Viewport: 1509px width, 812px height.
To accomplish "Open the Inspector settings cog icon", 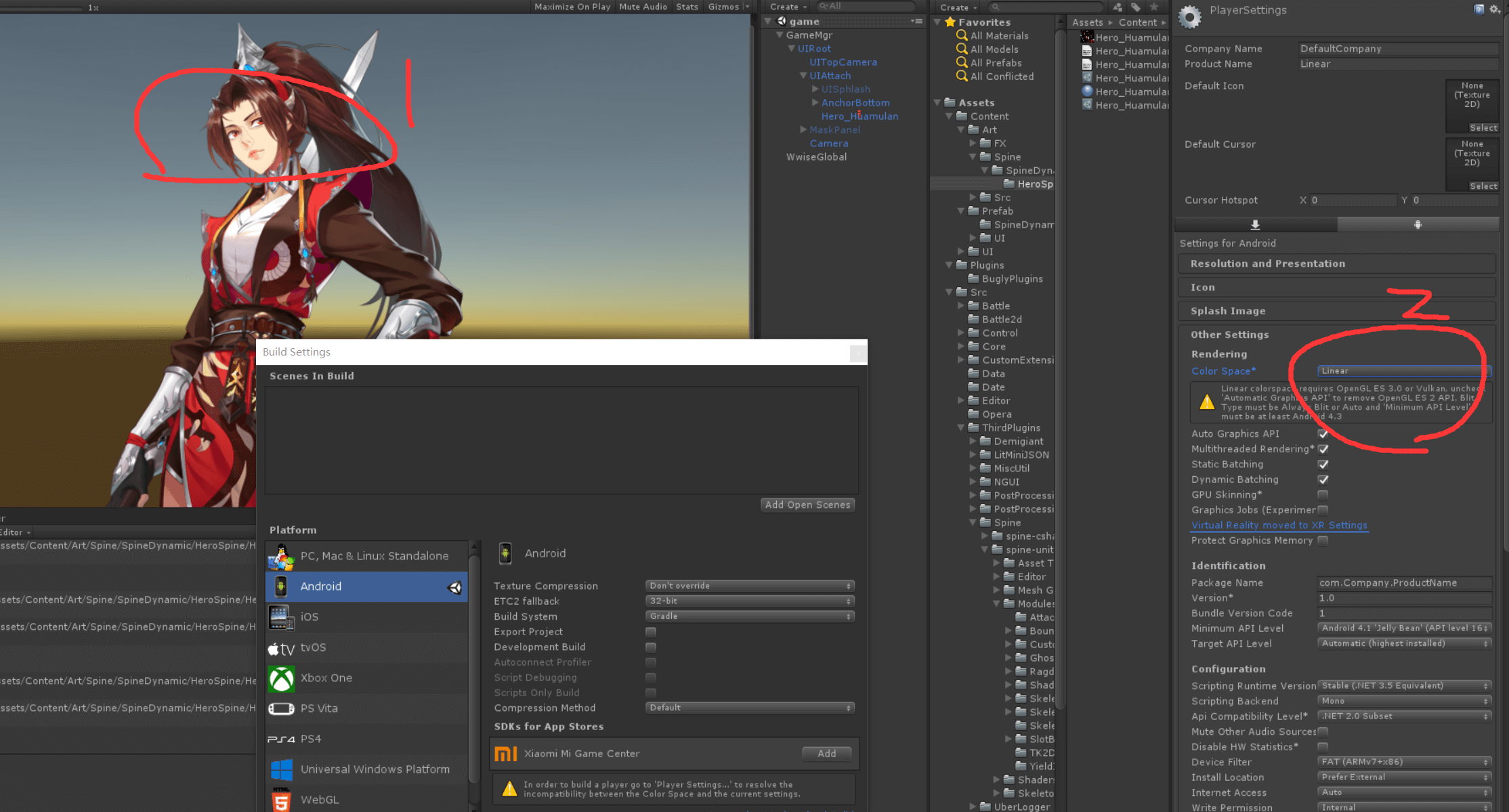I will pyautogui.click(x=1495, y=9).
